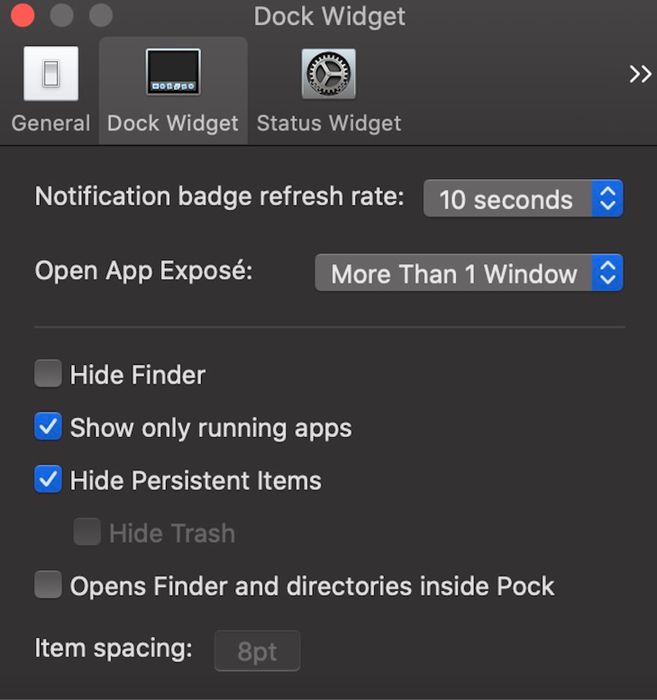Click the Hide Persistent Items label text
This screenshot has width=657, height=700.
tap(195, 480)
